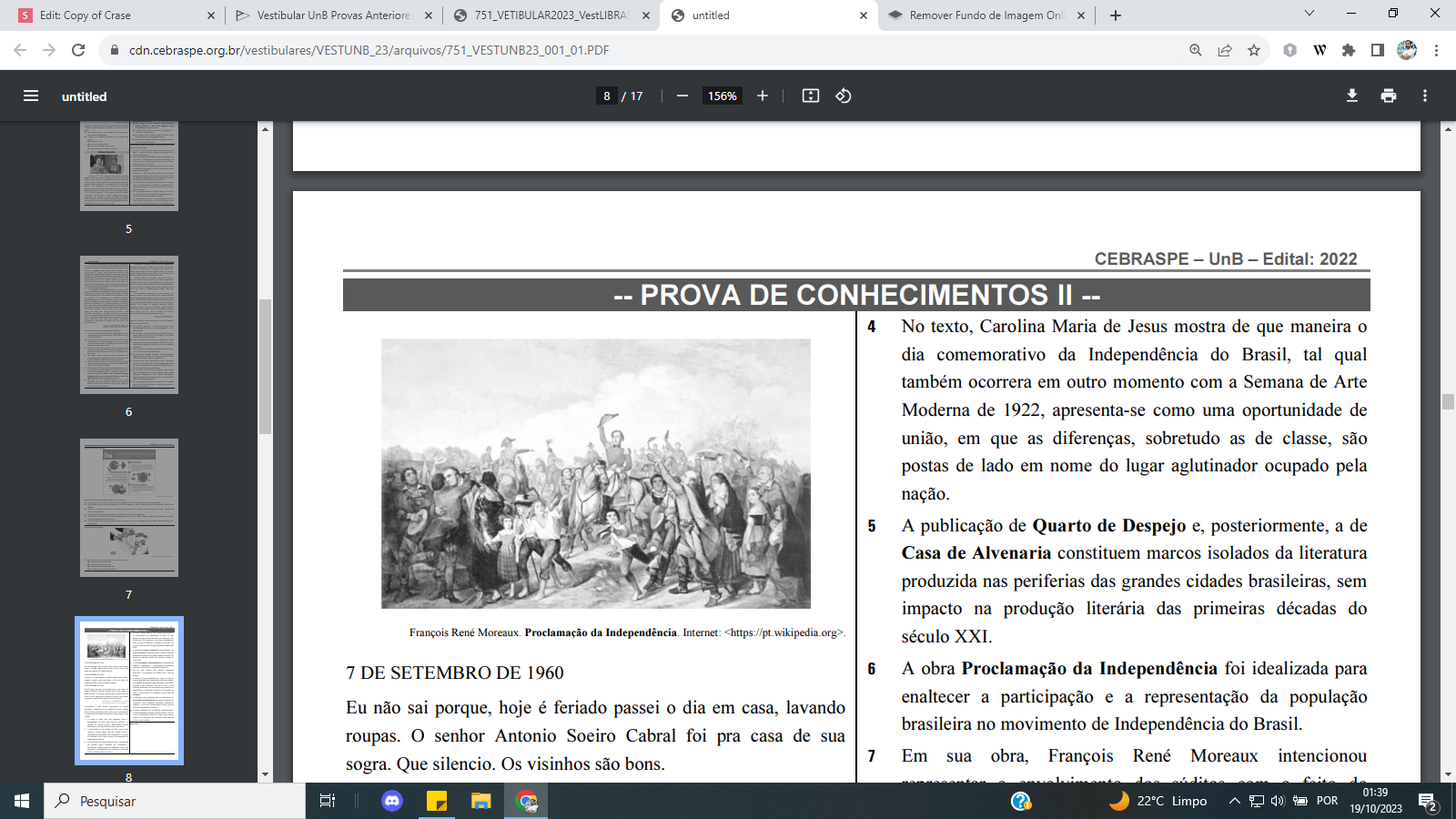Screen dimensions: 1456x819
Task: Go forward in browser history
Action: (49, 50)
